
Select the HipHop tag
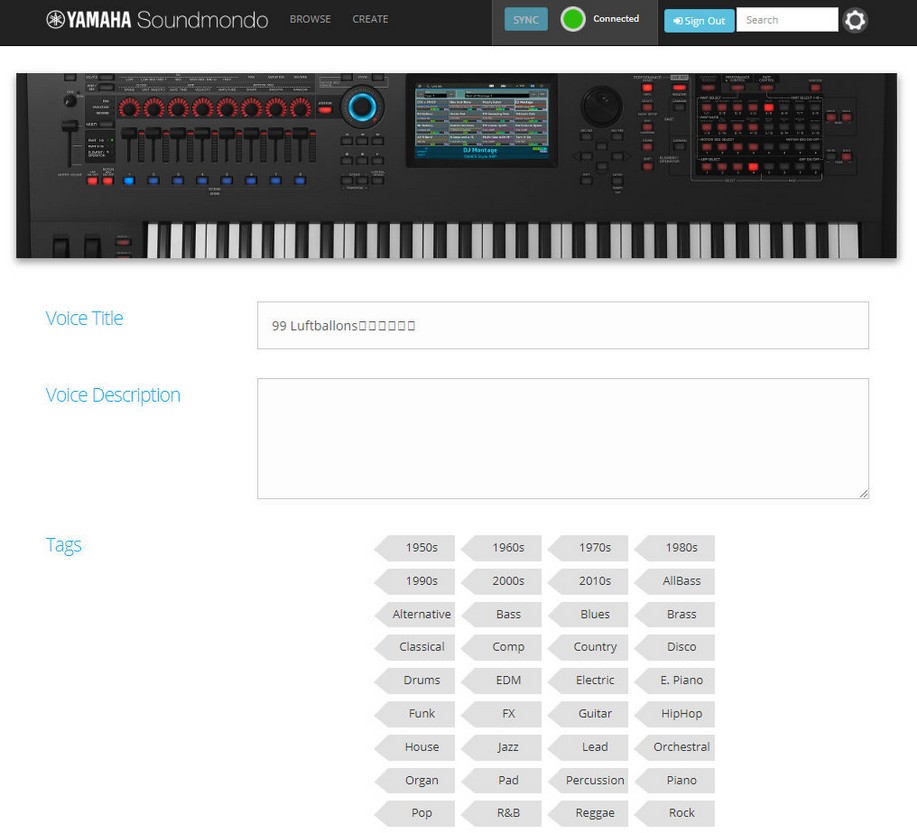coord(681,714)
